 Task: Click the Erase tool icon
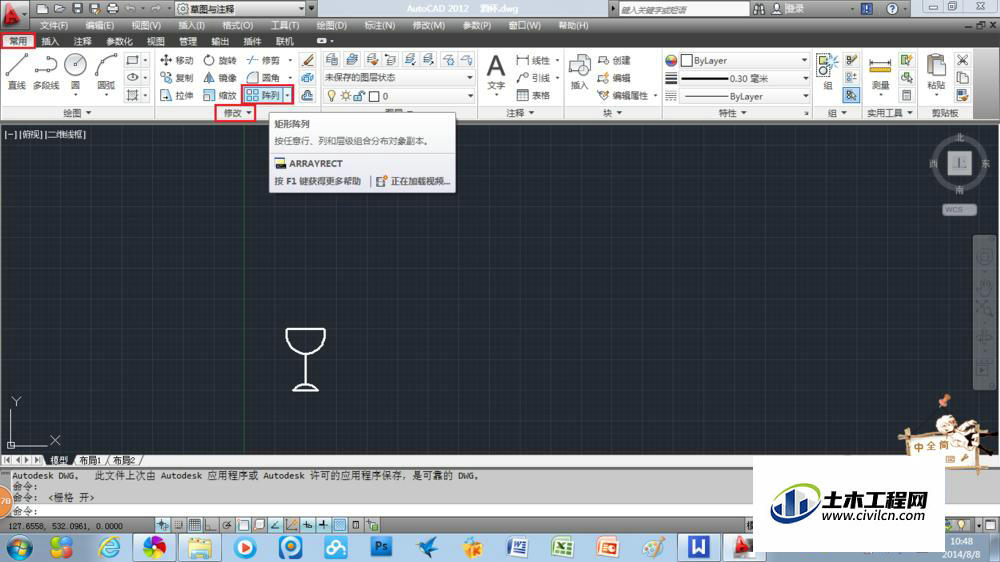(307, 60)
